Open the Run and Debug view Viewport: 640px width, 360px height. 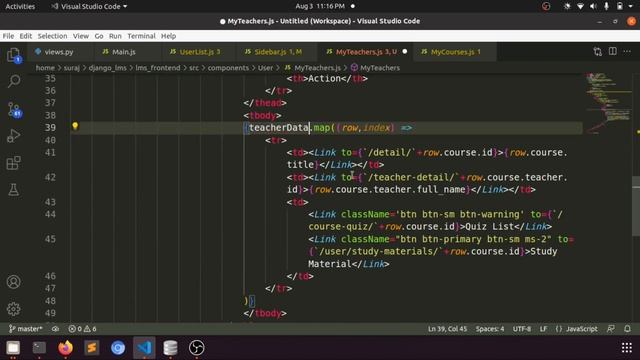click(13, 136)
